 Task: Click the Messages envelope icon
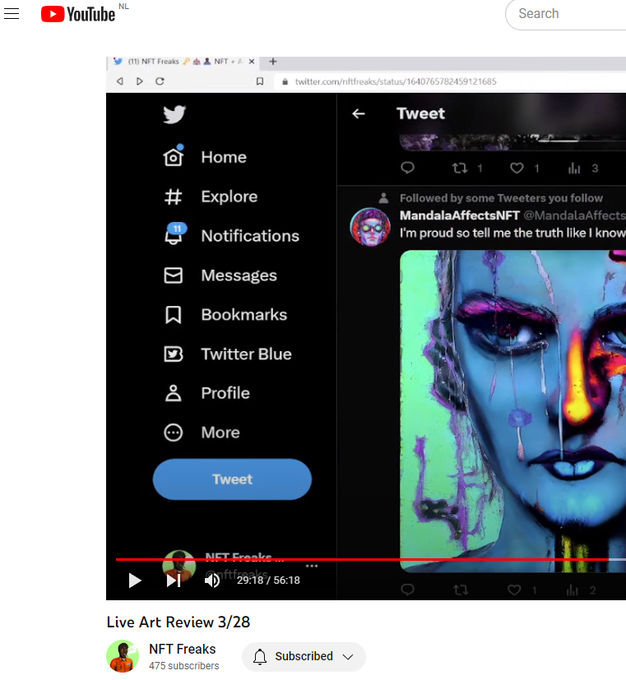[173, 275]
